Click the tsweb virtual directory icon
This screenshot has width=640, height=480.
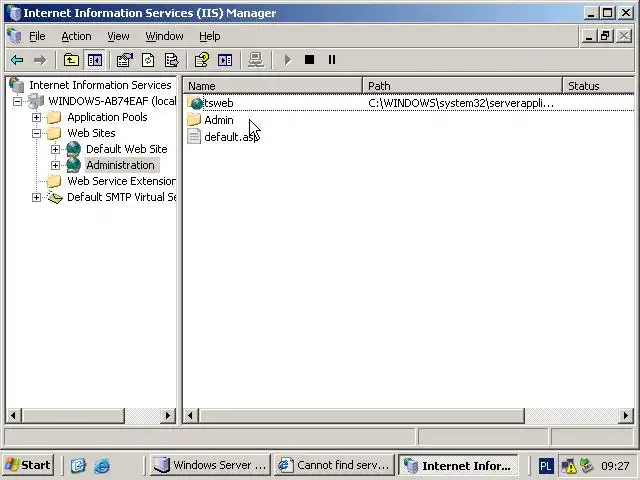coord(195,103)
